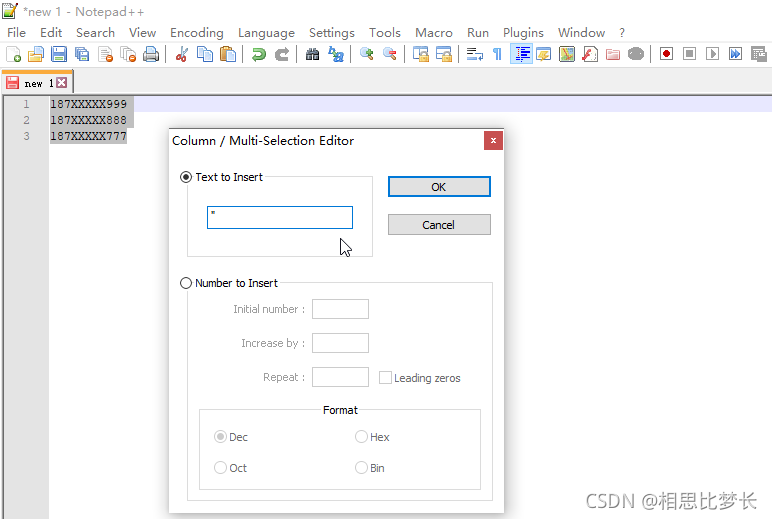Click the Save All toolbar icon
Screen dimensions: 772x519
[x=82, y=54]
